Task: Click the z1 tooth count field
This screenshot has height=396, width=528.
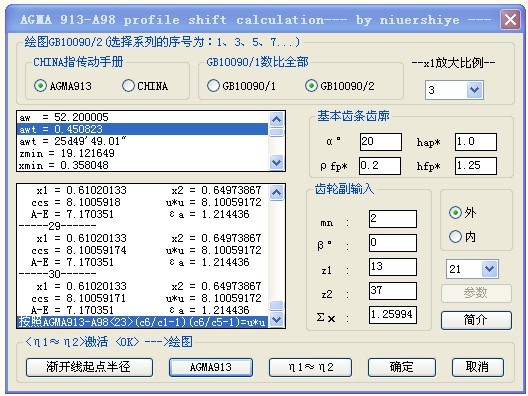Action: [393, 267]
